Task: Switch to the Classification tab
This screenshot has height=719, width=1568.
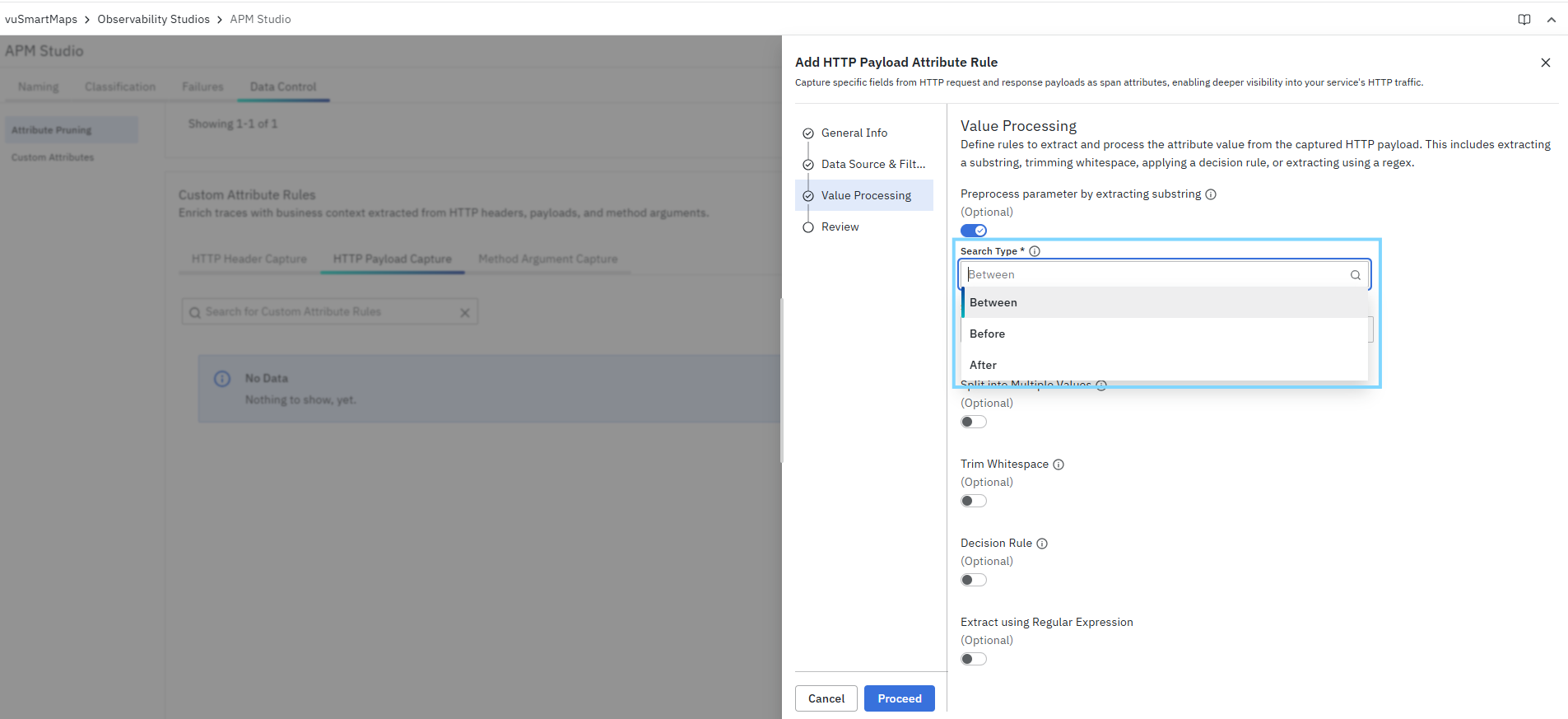Action: (120, 87)
